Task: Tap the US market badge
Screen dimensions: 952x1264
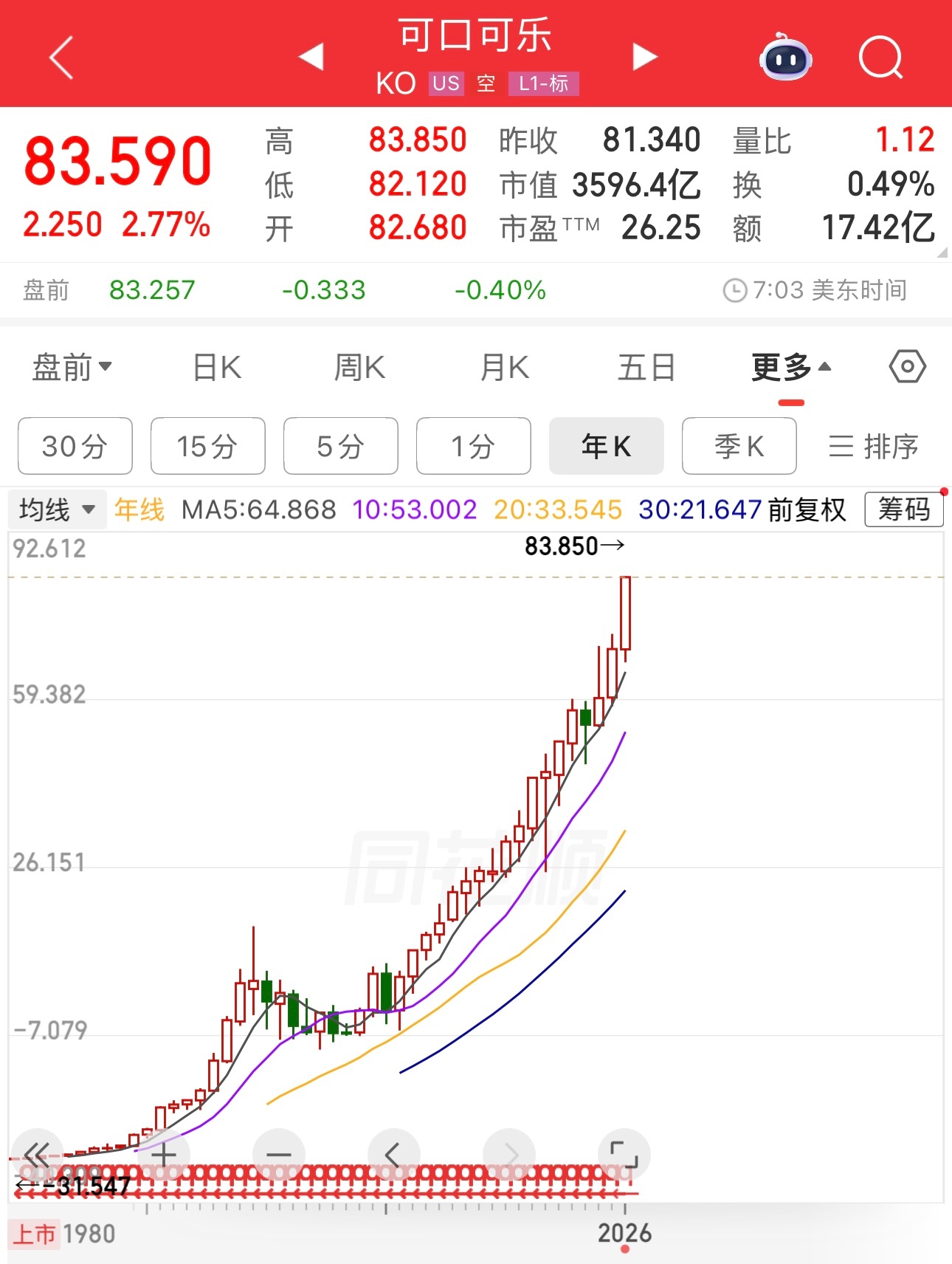Action: point(446,83)
